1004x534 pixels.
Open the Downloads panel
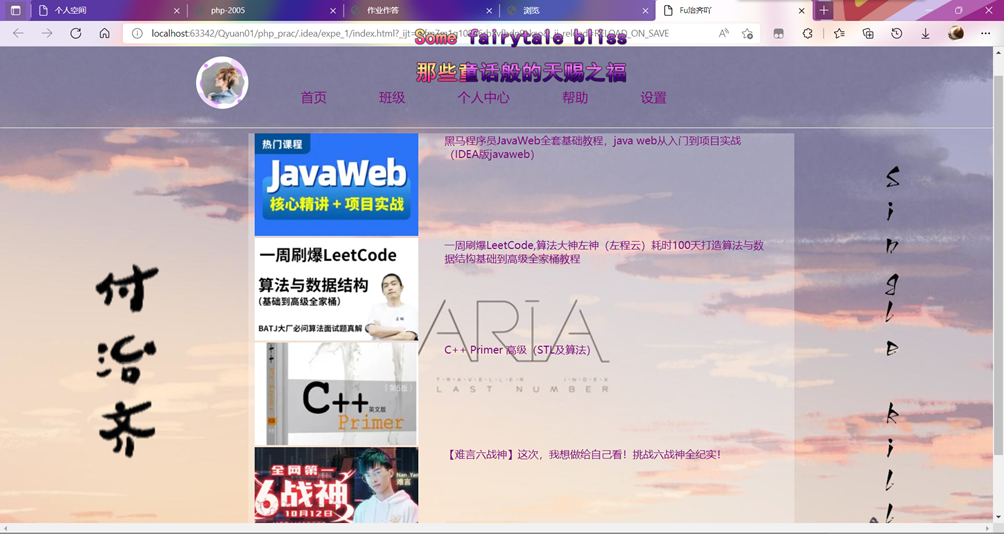coord(925,33)
